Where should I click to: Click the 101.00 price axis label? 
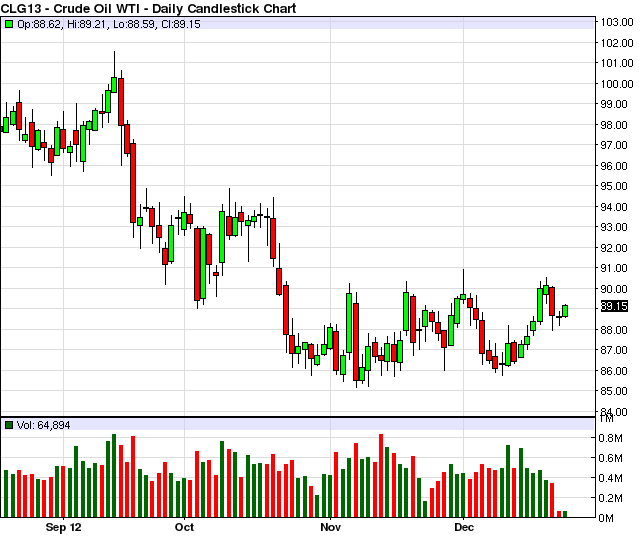point(617,63)
